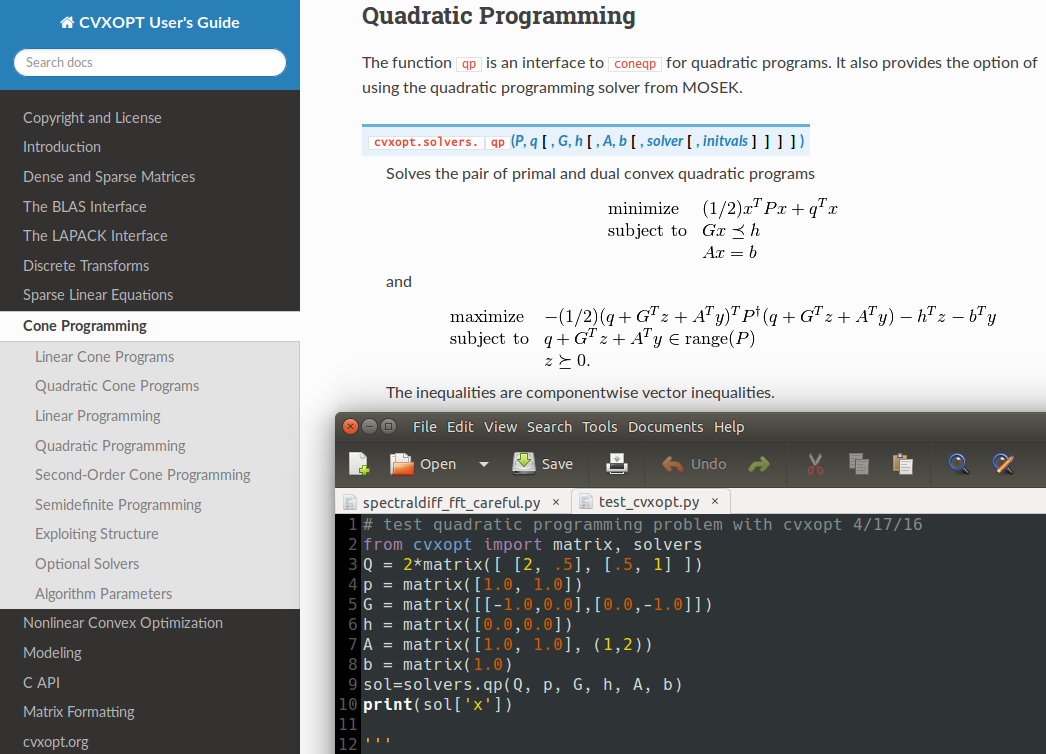Image resolution: width=1046 pixels, height=754 pixels.
Task: Open the Find magnifier tool
Action: point(959,464)
